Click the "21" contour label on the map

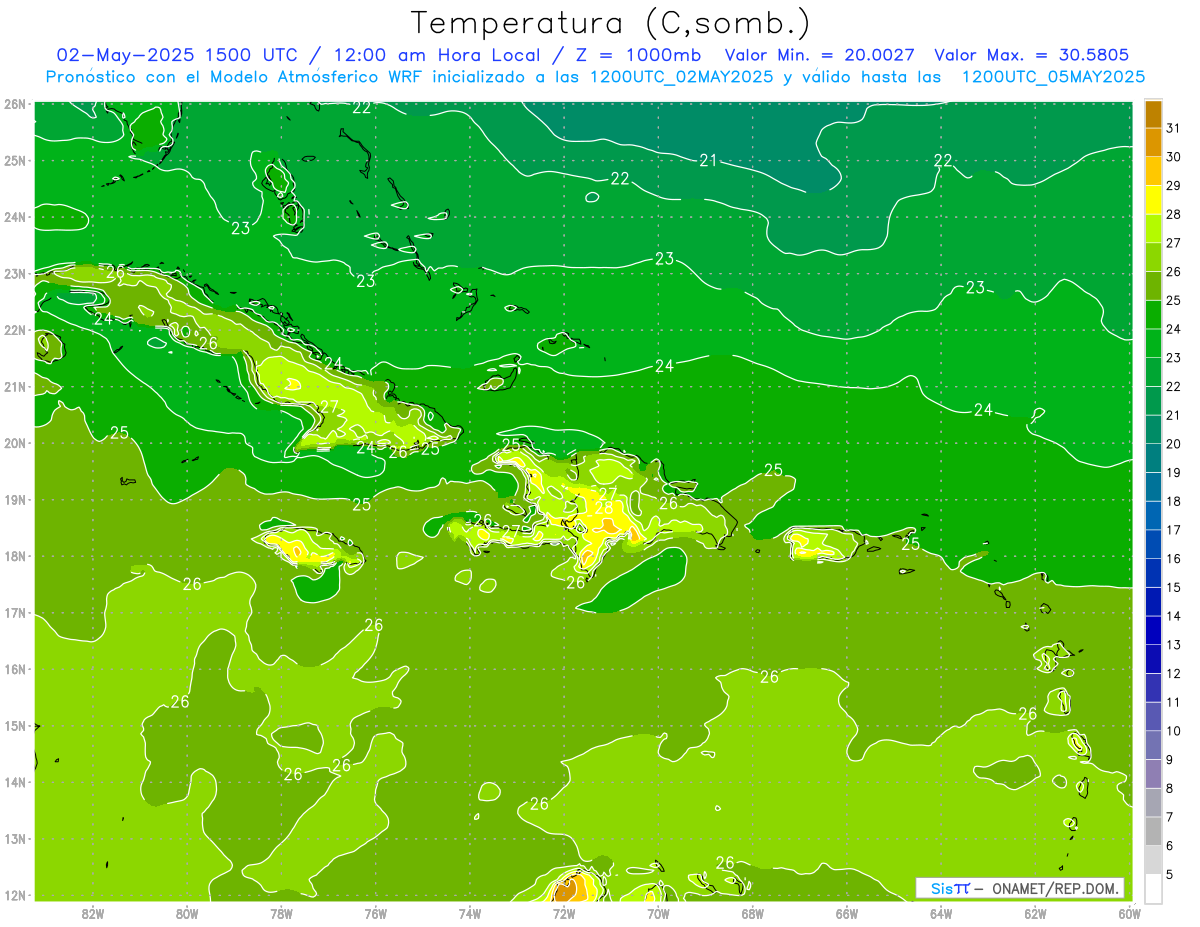[709, 160]
